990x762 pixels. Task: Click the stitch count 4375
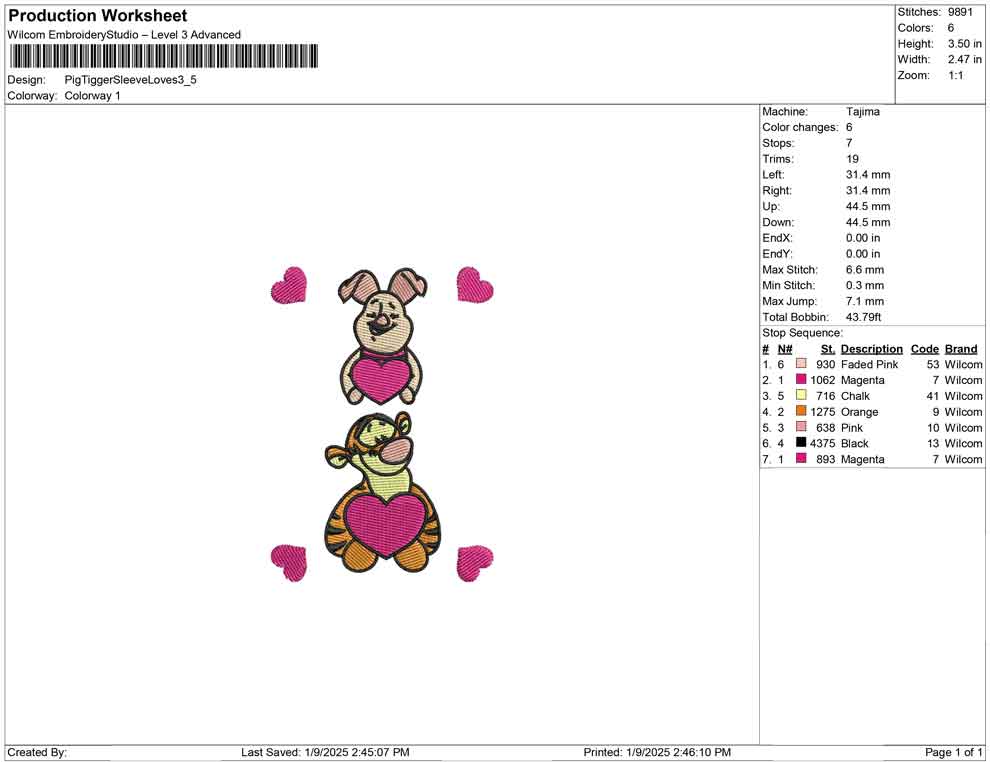pyautogui.click(x=822, y=443)
